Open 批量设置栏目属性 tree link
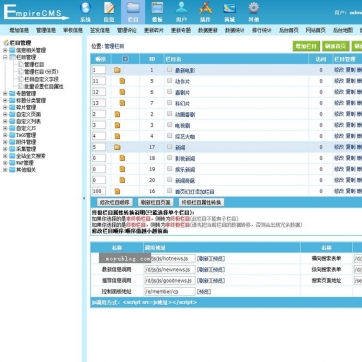 click(x=44, y=86)
